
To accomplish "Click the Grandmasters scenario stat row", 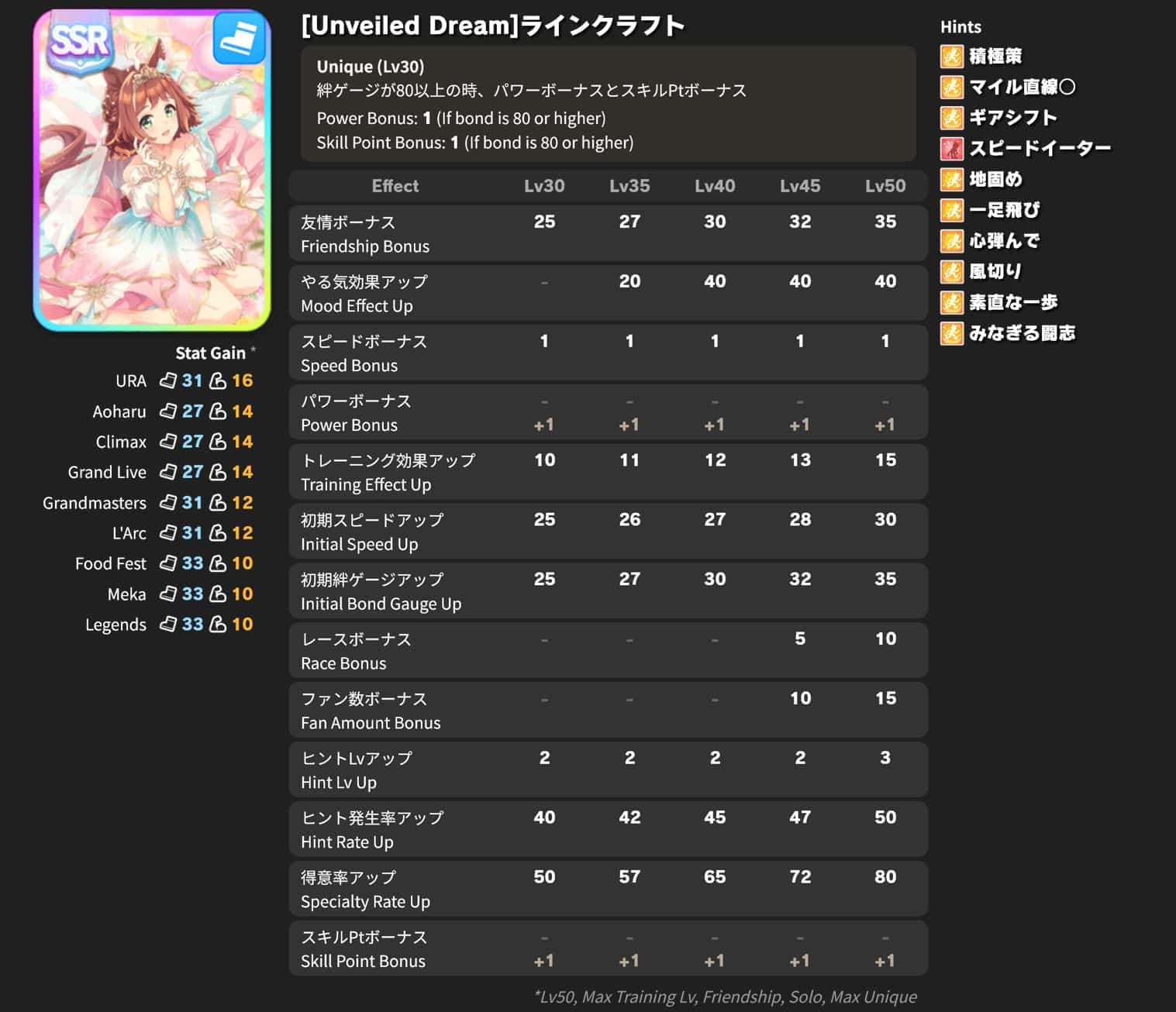I will 147,503.
